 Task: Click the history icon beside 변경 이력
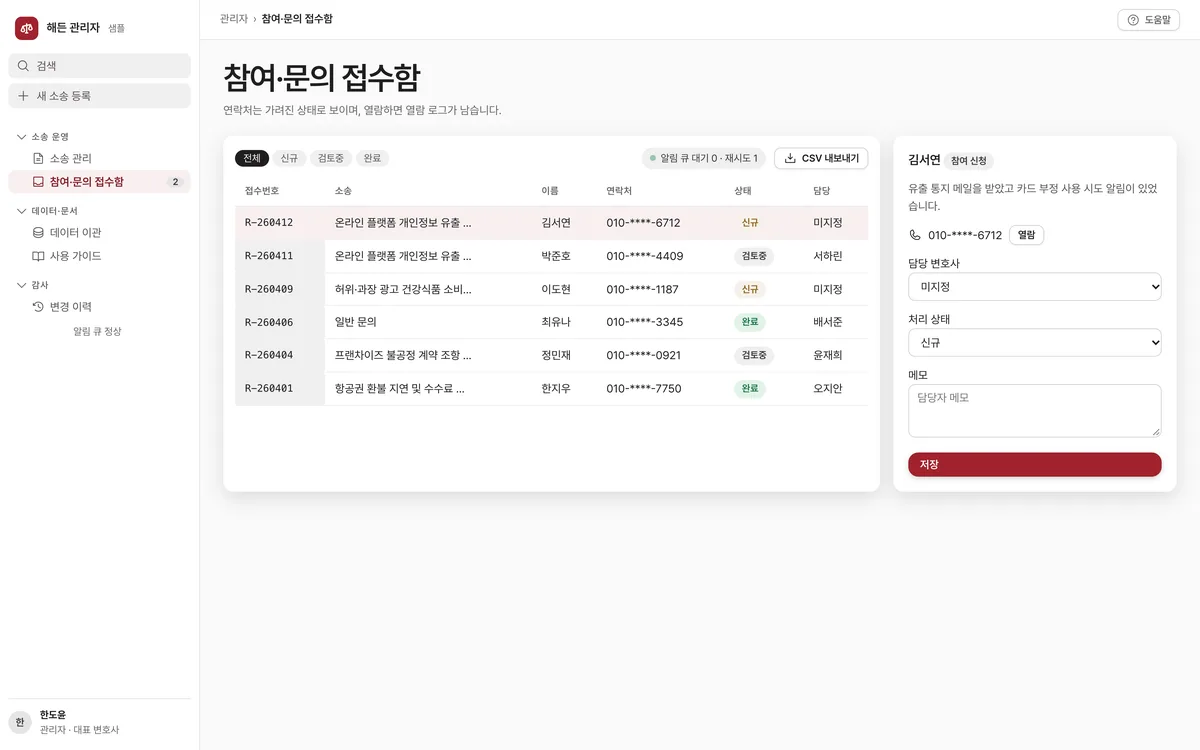click(38, 307)
